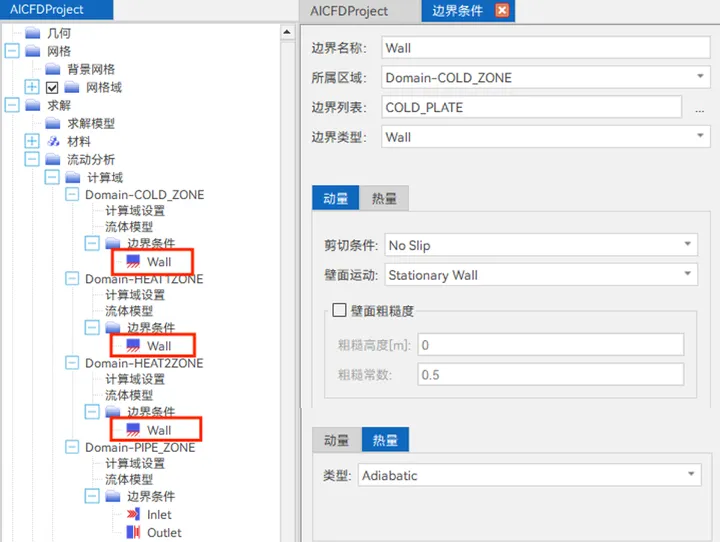
Task: Enable the 壁面粗糙度 checkbox
Action: tap(339, 310)
